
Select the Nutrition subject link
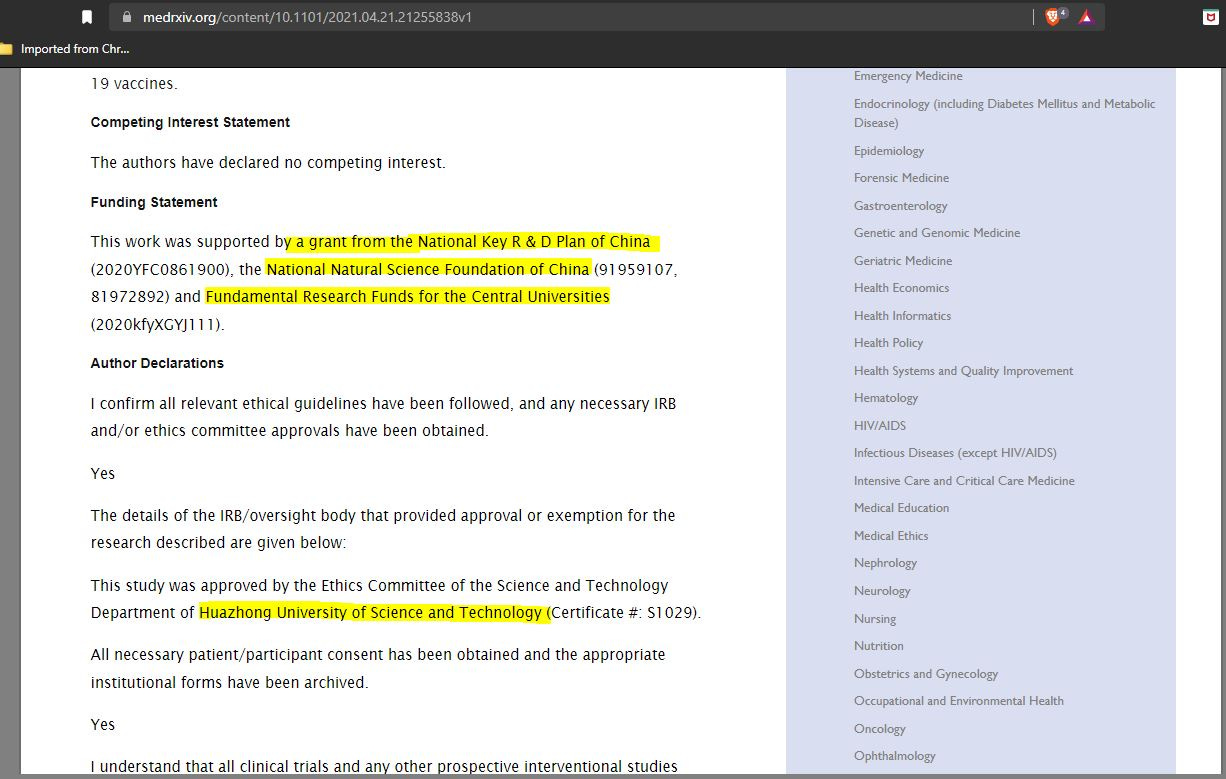878,646
